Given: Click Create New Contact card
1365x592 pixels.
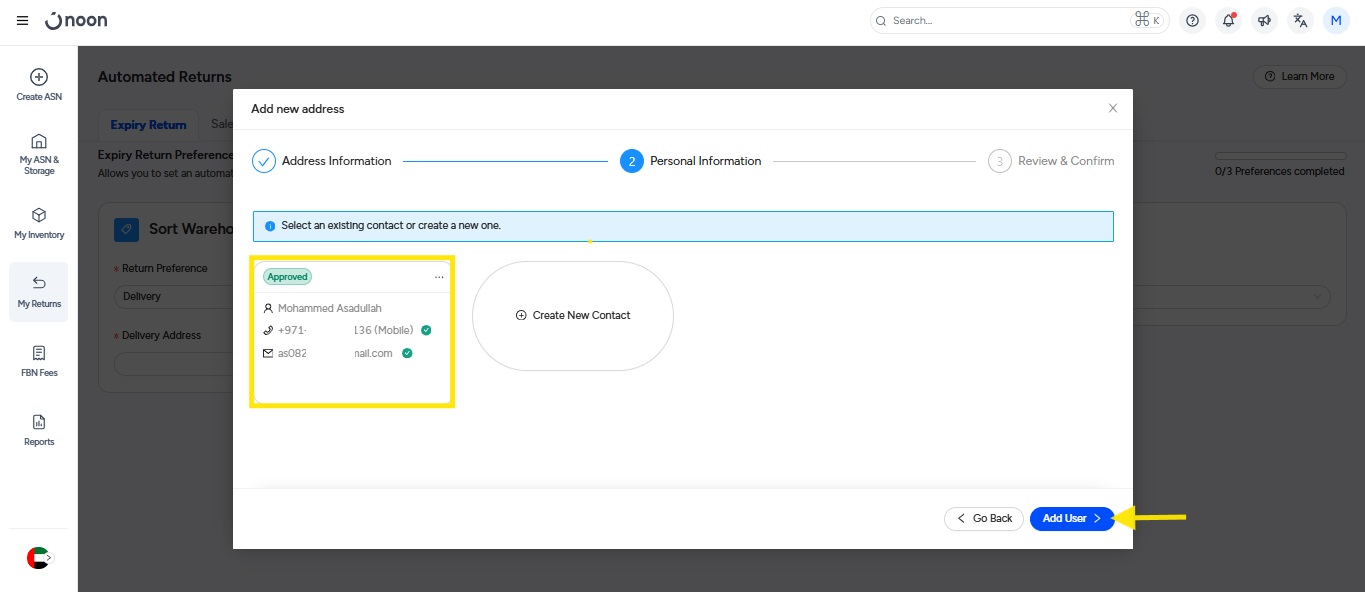Looking at the screenshot, I should pos(572,315).
